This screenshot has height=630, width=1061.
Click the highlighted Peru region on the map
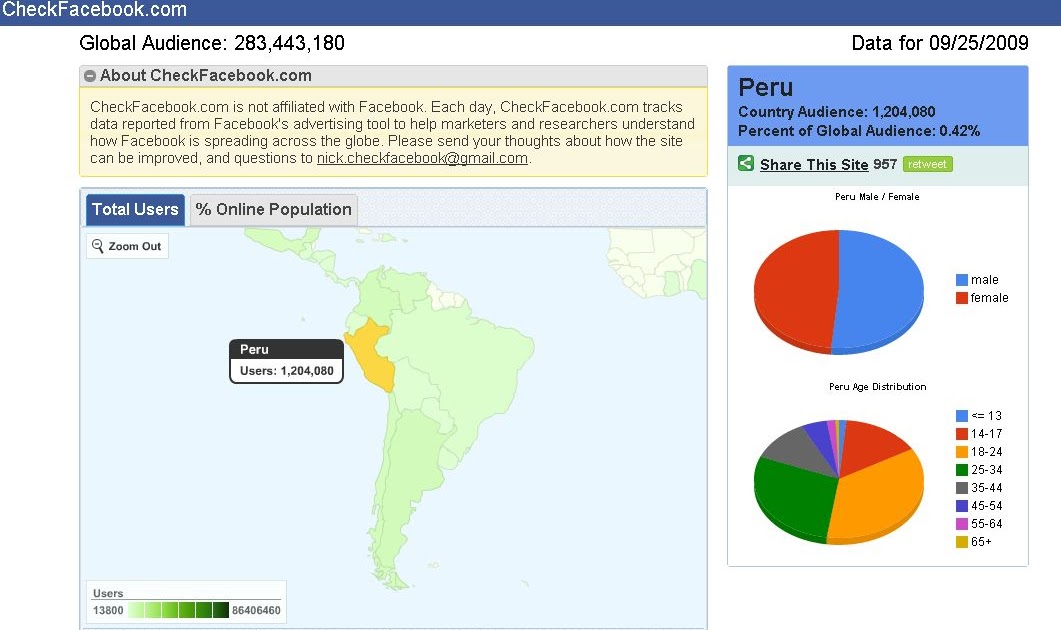click(x=369, y=355)
